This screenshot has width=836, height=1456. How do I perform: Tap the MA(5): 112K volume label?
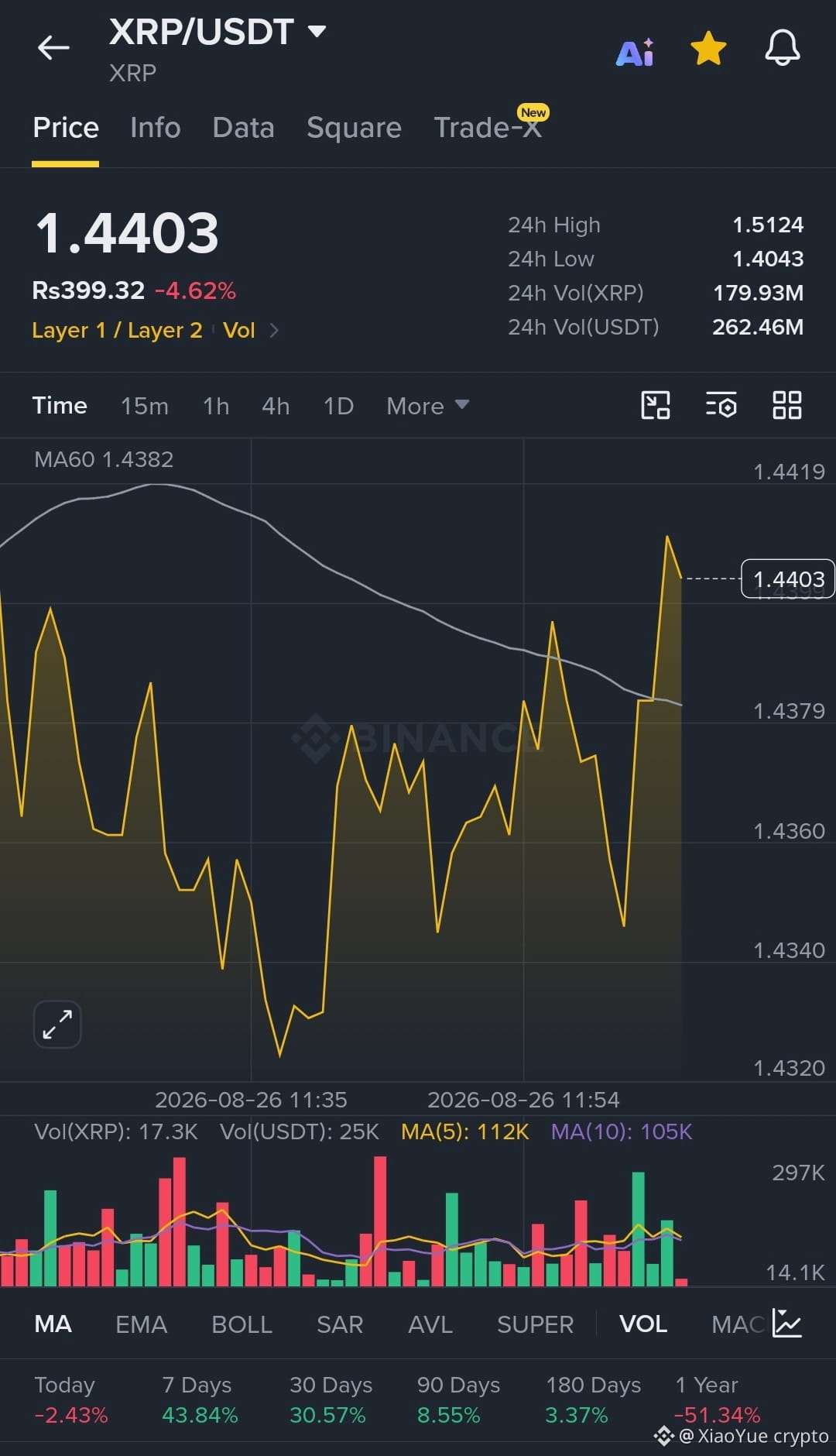(464, 1132)
